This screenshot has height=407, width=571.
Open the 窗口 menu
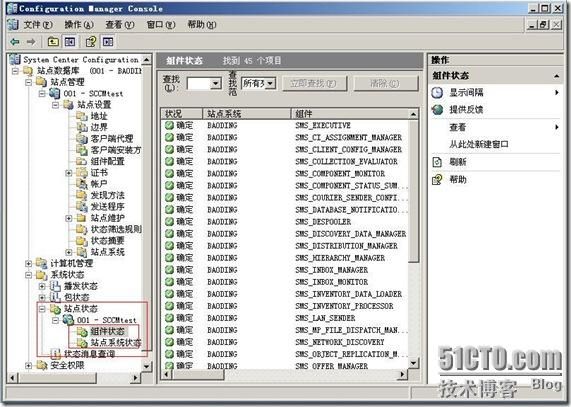[x=161, y=25]
